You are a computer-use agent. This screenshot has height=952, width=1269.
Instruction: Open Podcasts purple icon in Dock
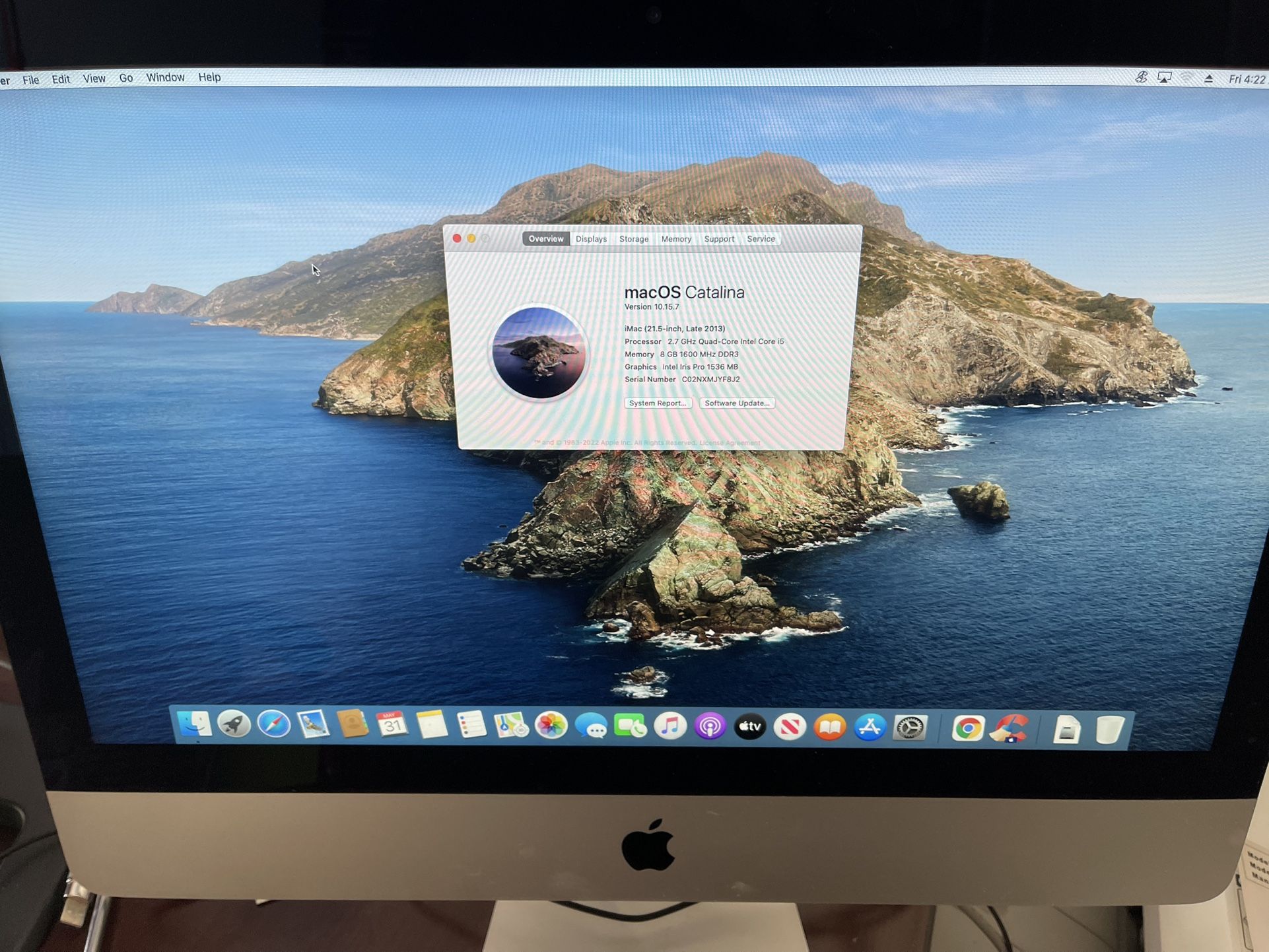[710, 727]
